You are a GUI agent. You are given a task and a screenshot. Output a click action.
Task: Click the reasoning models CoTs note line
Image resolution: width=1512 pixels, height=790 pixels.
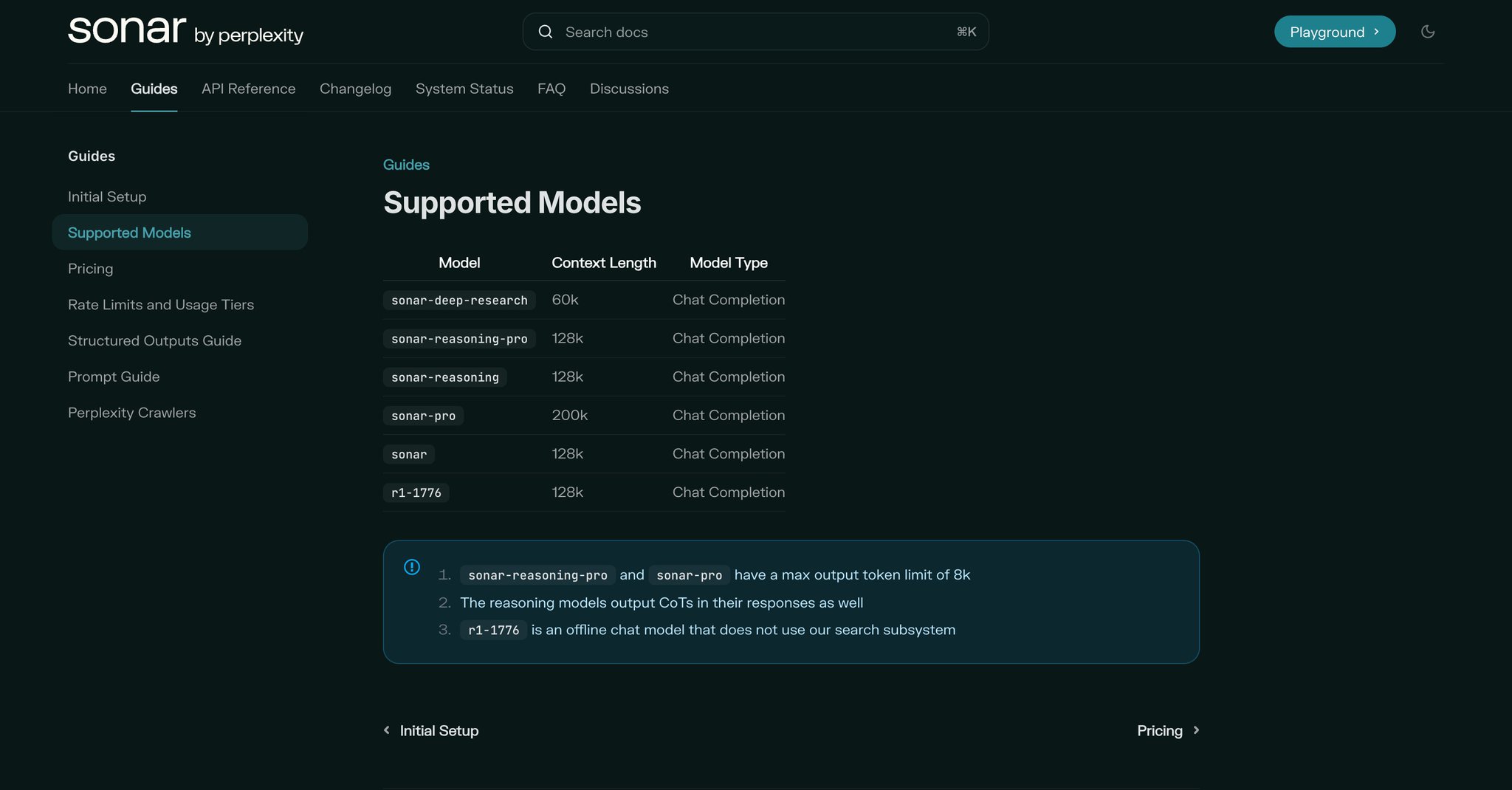[x=661, y=602]
